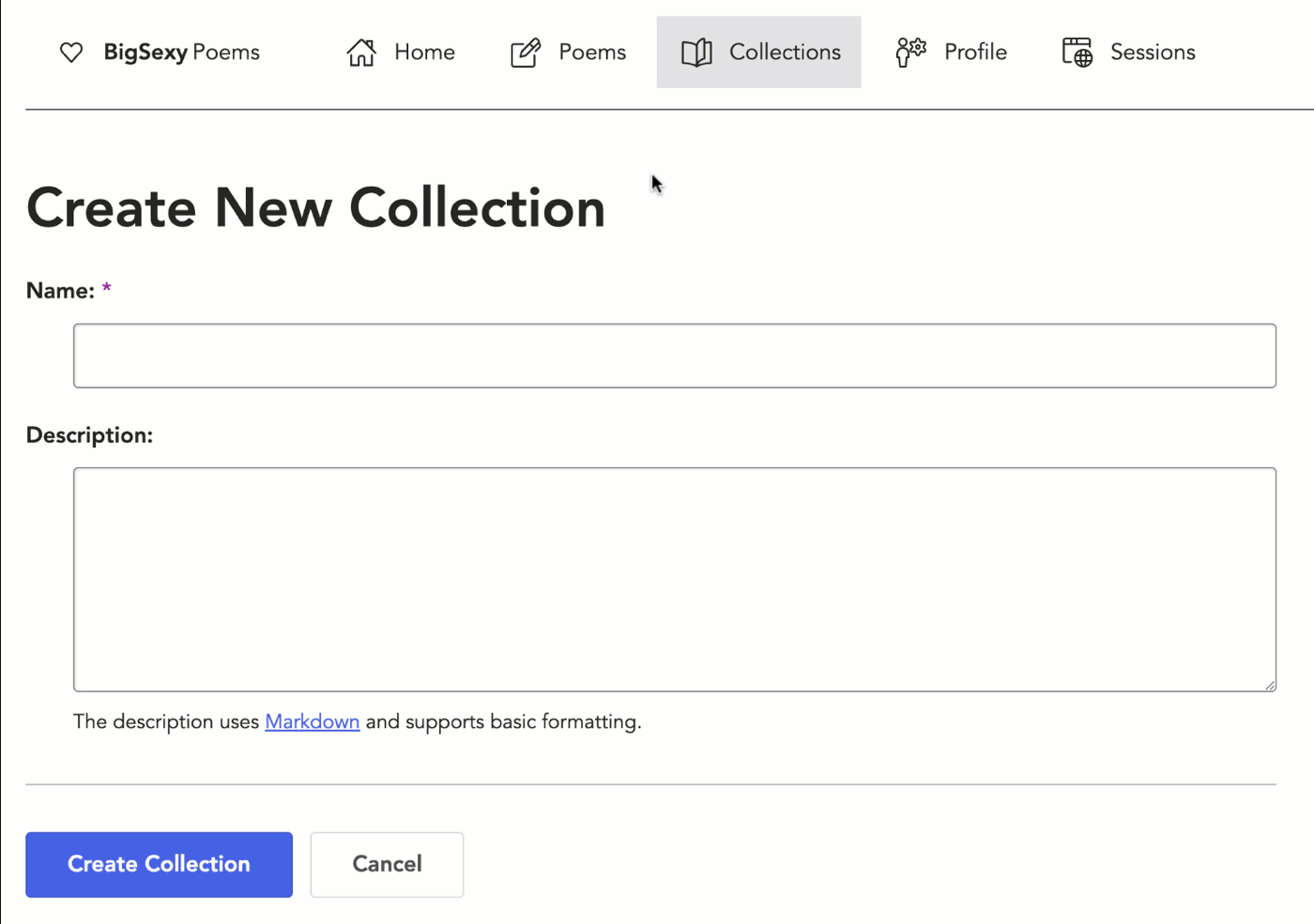Open the Markdown help link
Screen dimensions: 1314x924
click(x=312, y=721)
